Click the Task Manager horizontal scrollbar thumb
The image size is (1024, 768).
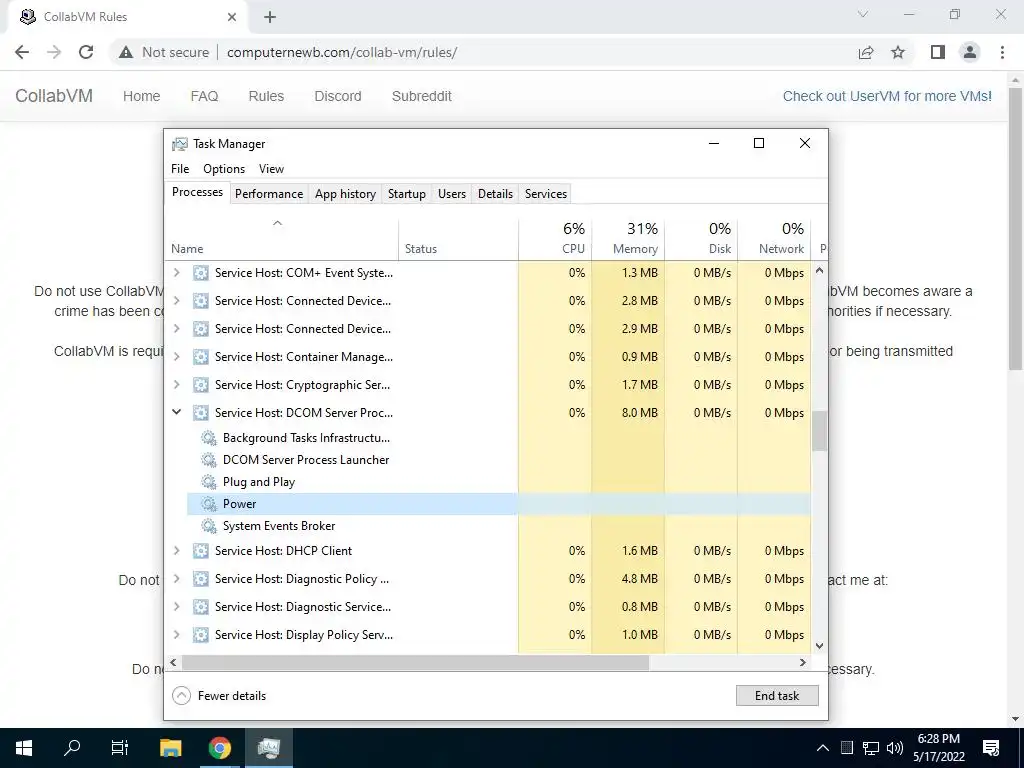pyautogui.click(x=415, y=662)
